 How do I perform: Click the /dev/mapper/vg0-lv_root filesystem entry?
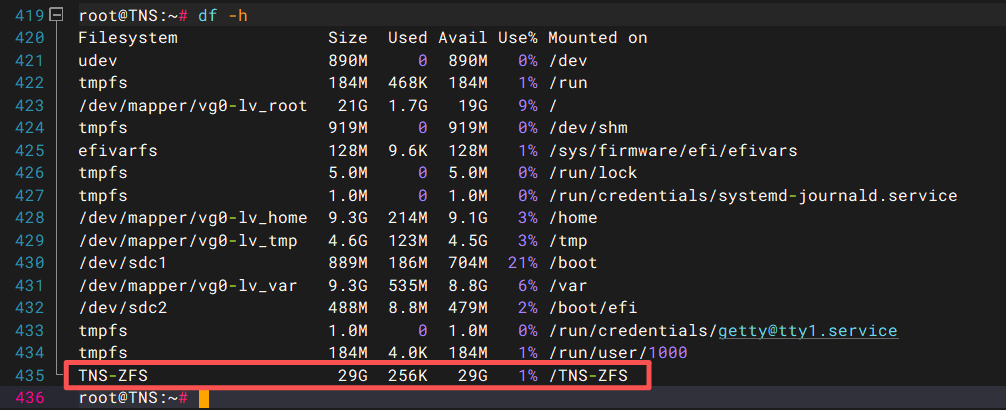coord(192,105)
